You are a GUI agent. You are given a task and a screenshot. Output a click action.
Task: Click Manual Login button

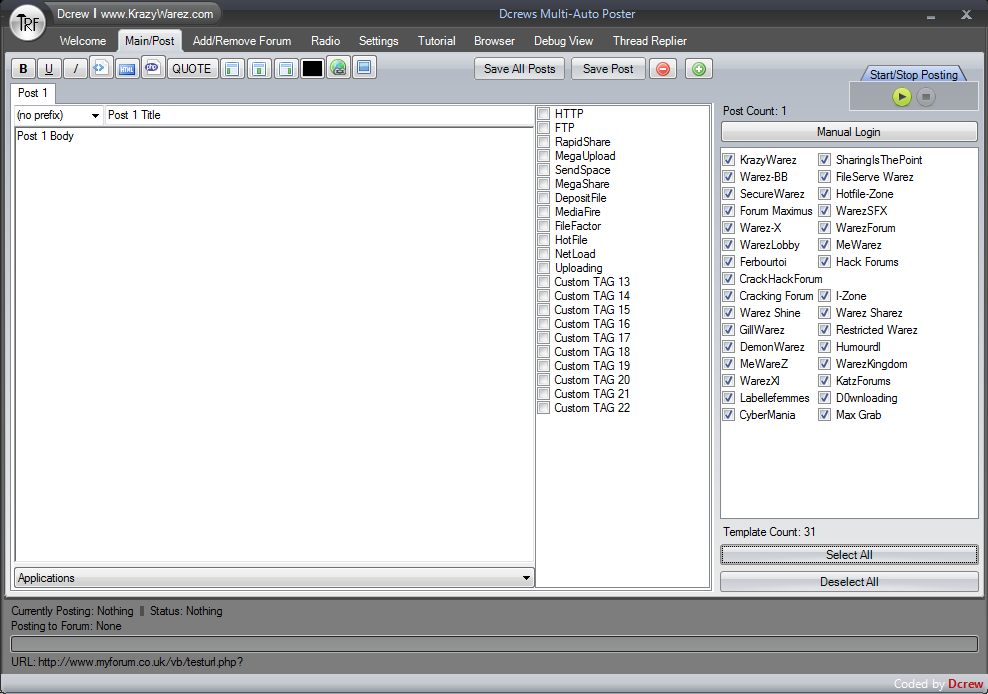849,132
